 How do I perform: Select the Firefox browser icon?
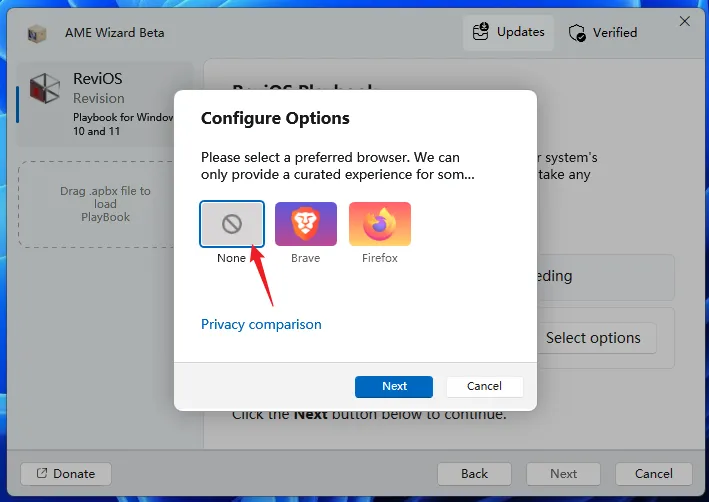[379, 224]
